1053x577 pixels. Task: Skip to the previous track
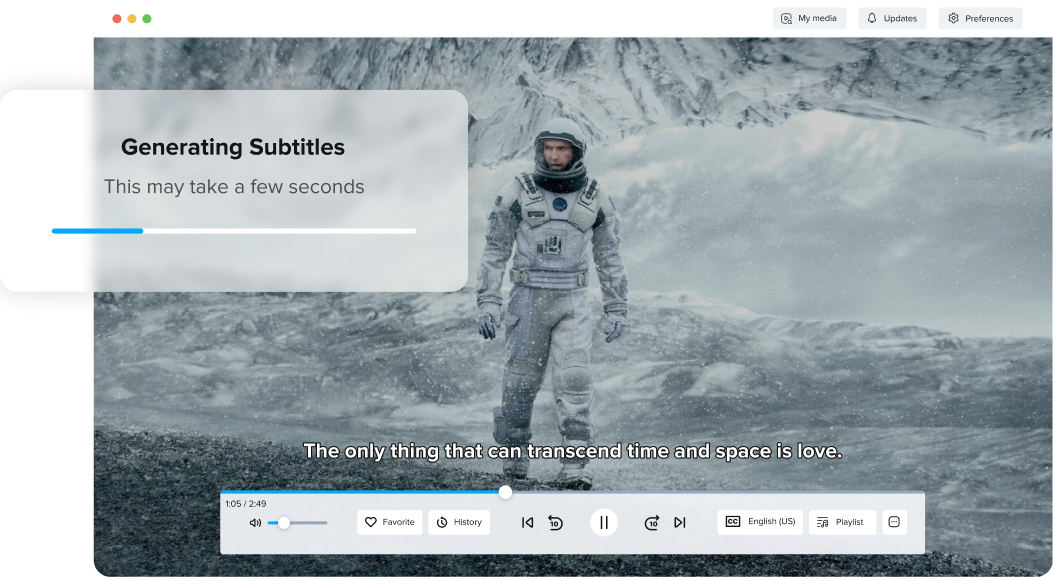(x=527, y=523)
